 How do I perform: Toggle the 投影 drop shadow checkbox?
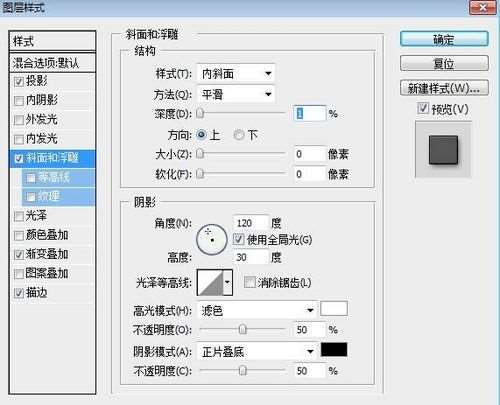coord(19,81)
